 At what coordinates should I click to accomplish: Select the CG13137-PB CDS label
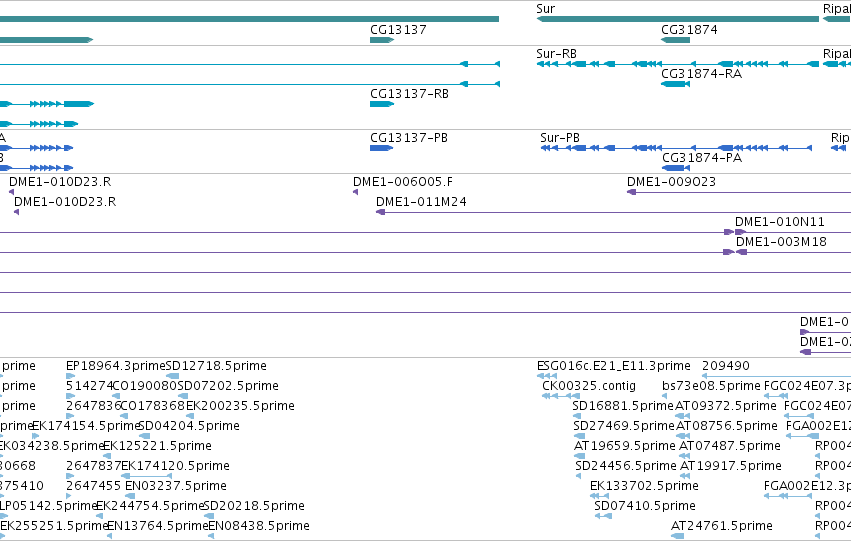(409, 138)
